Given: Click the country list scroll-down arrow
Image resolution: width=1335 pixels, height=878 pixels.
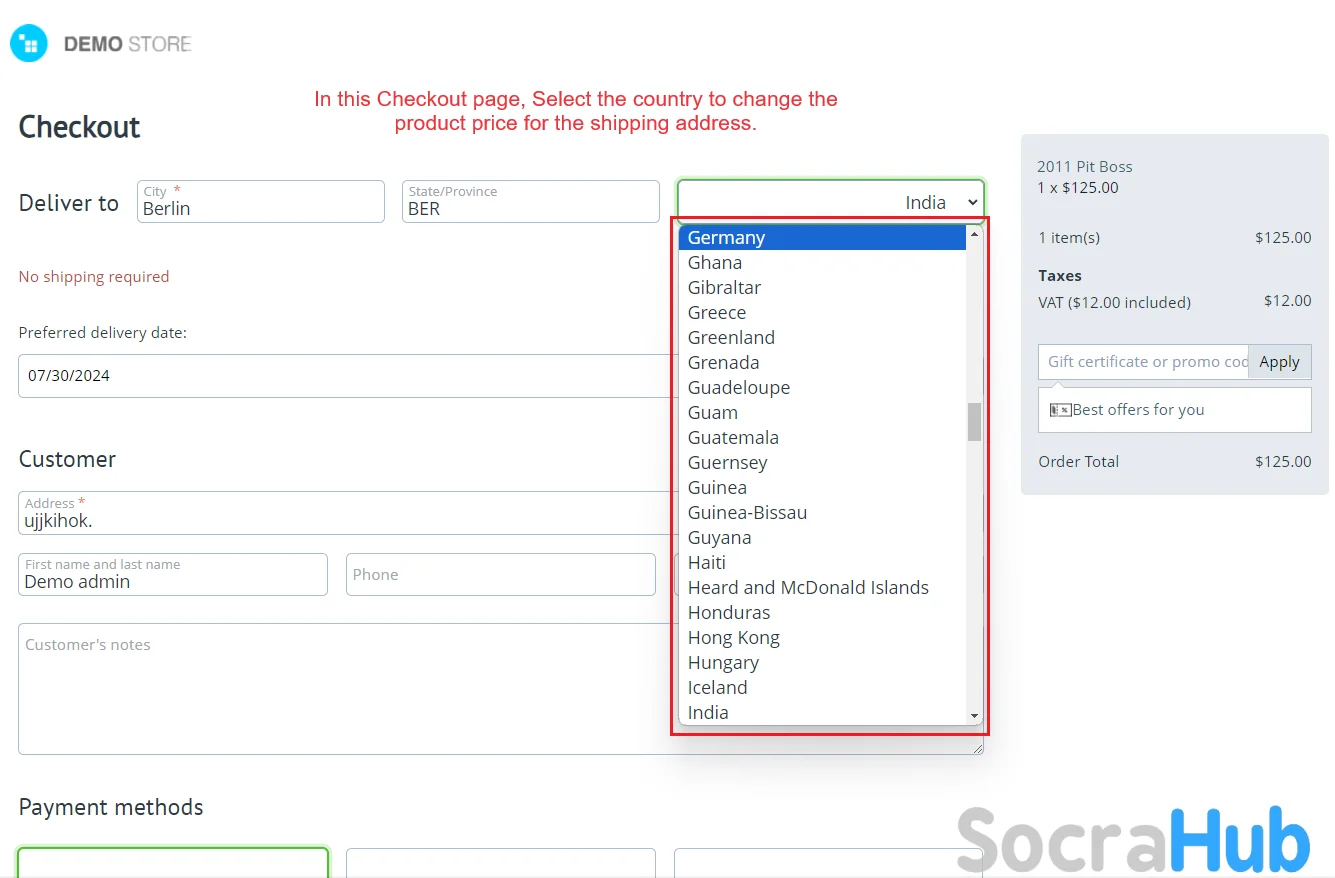Looking at the screenshot, I should click(974, 716).
